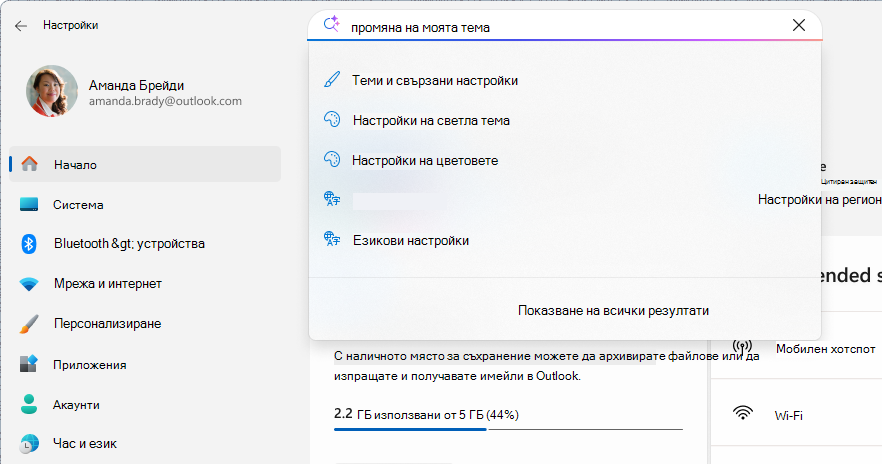The height and width of the screenshot is (464, 882).
Task: Click the network icon beside Мрежа и интернет
Action: (29, 284)
